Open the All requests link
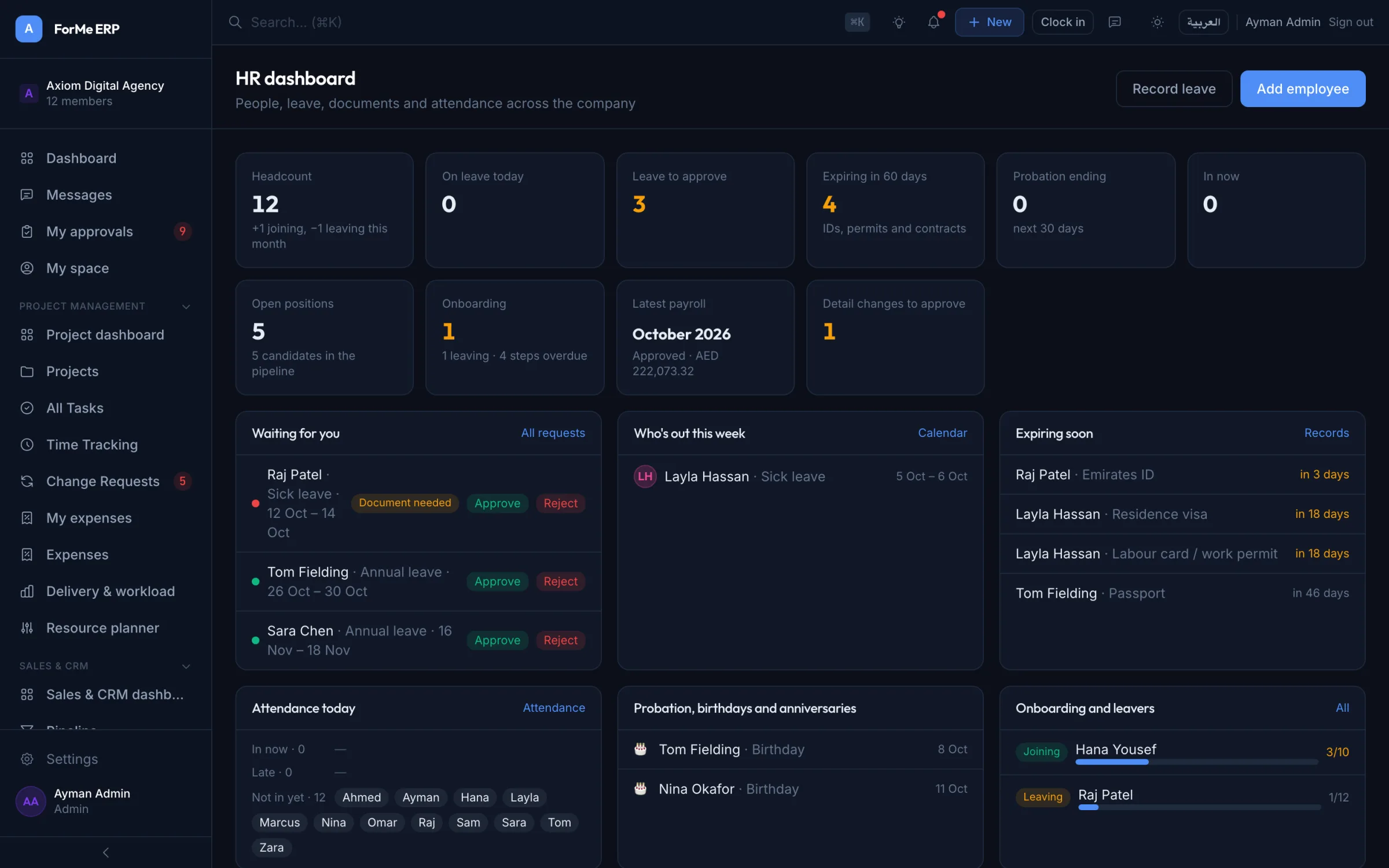 pyautogui.click(x=553, y=433)
